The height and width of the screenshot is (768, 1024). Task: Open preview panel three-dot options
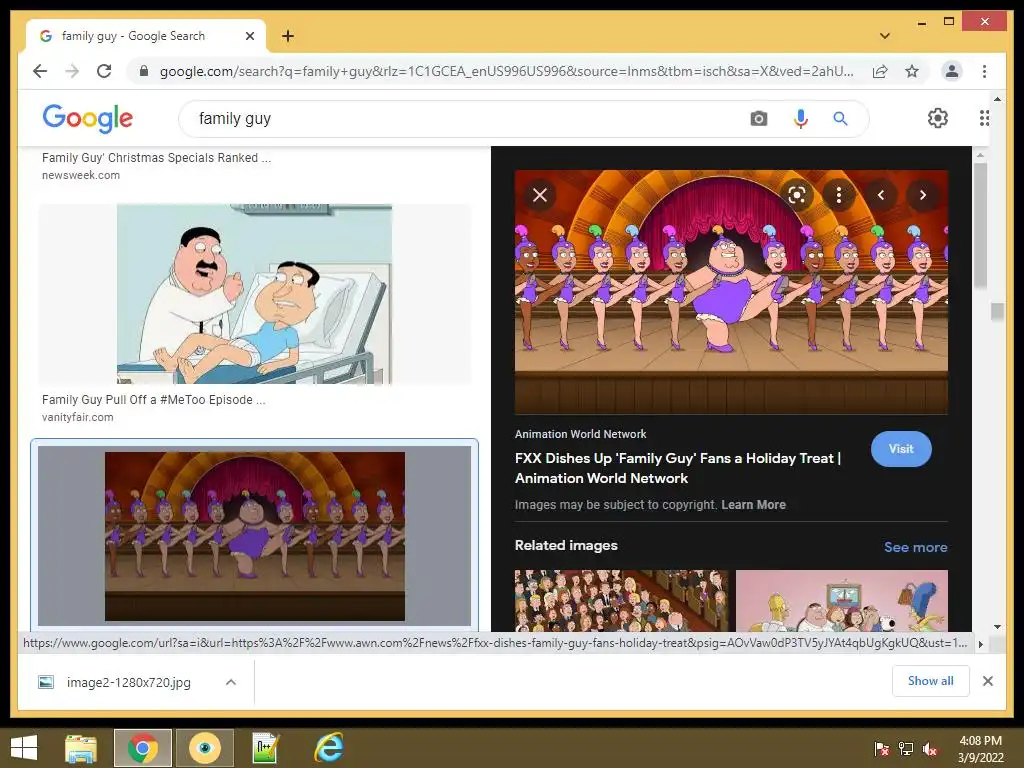click(x=839, y=195)
